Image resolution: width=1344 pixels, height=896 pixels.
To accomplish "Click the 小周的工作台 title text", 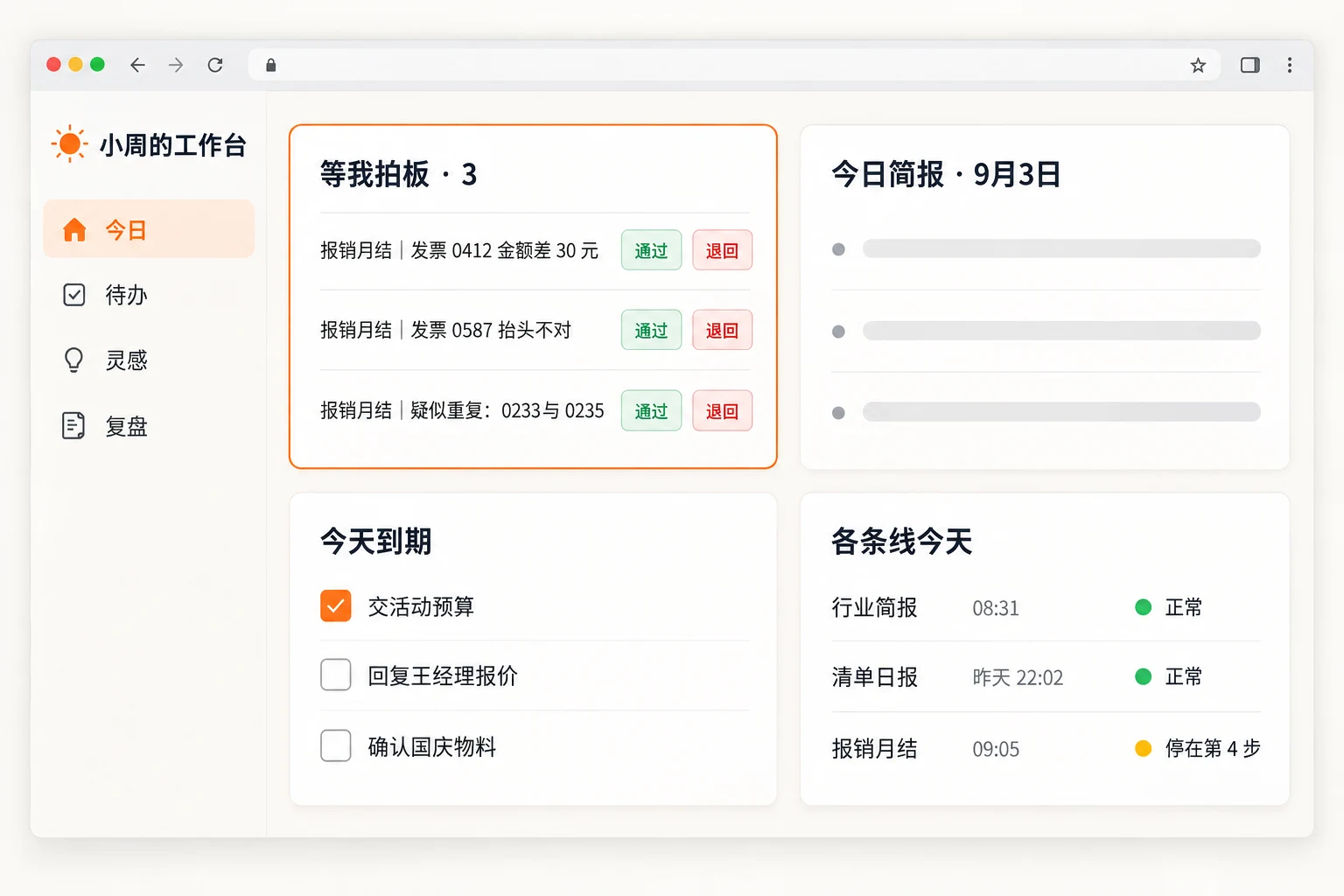I will click(173, 144).
